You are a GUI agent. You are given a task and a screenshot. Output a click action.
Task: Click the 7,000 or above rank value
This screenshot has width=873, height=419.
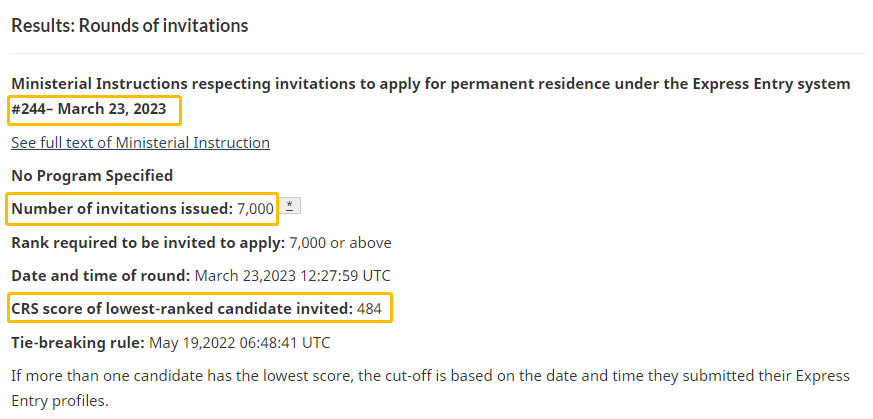coord(340,242)
